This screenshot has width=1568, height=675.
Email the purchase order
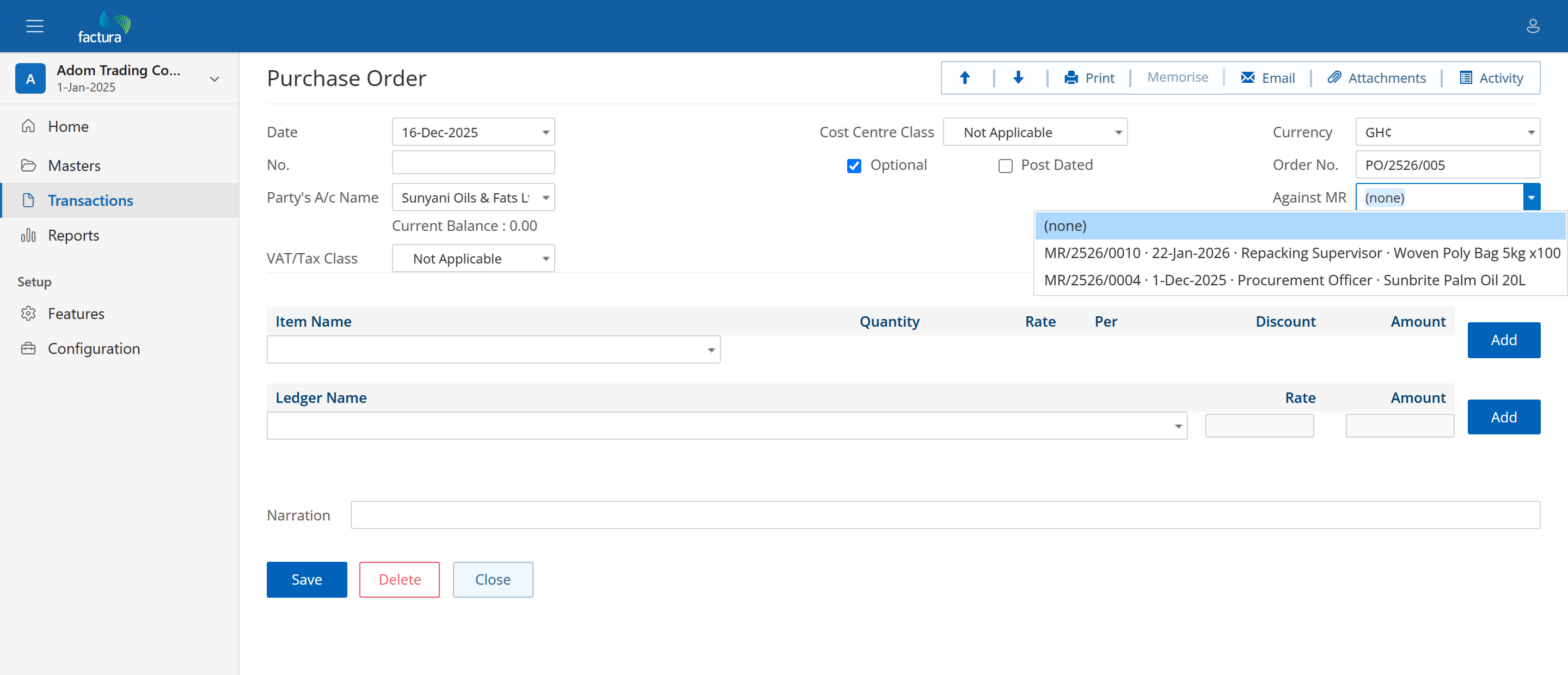tap(1267, 78)
